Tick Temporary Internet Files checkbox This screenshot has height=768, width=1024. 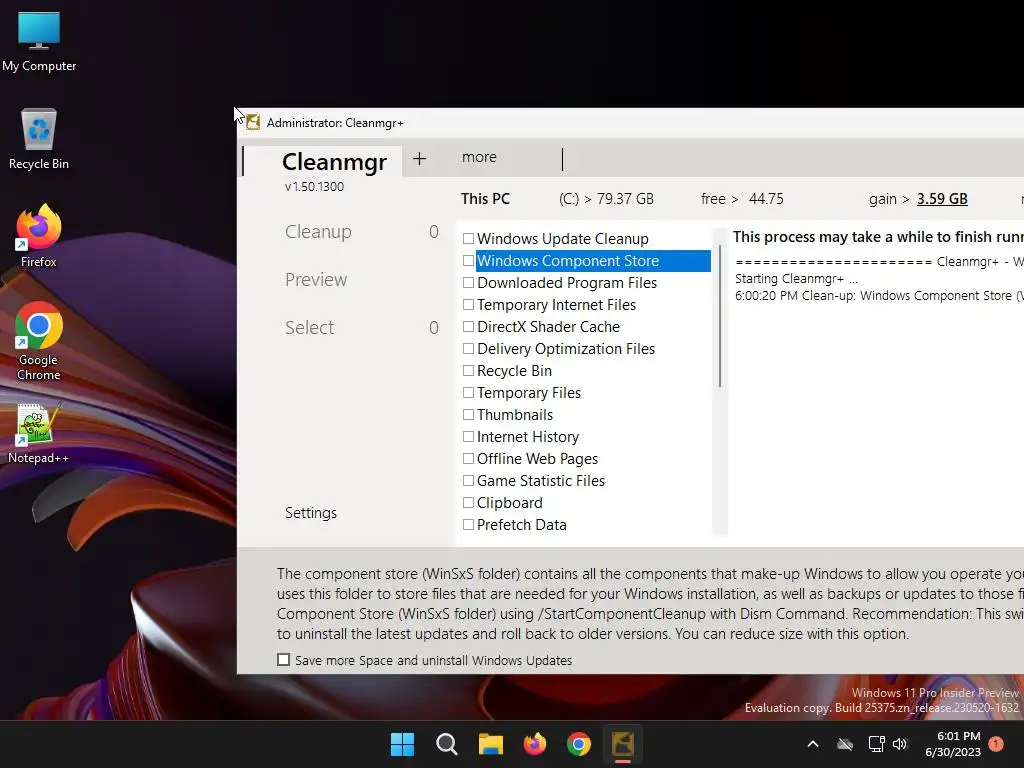(468, 304)
